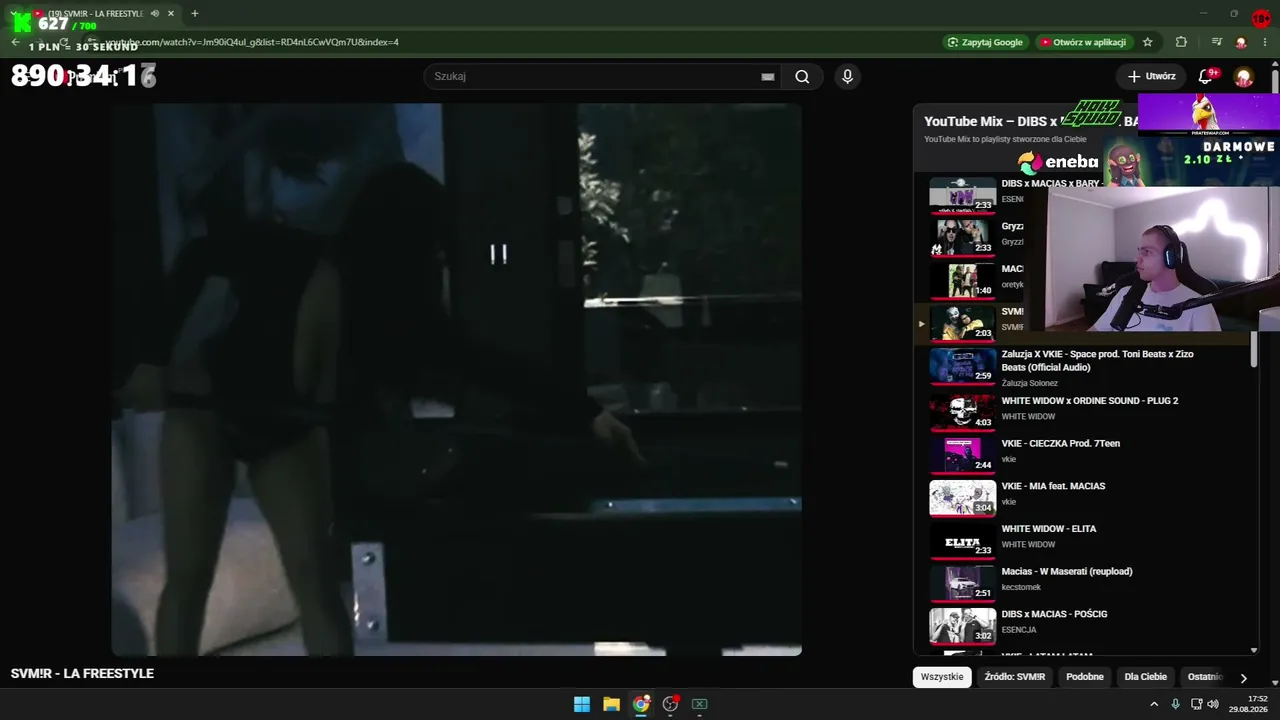Open the YouTube account avatar menu
The width and height of the screenshot is (1280, 720).
[x=1244, y=77]
